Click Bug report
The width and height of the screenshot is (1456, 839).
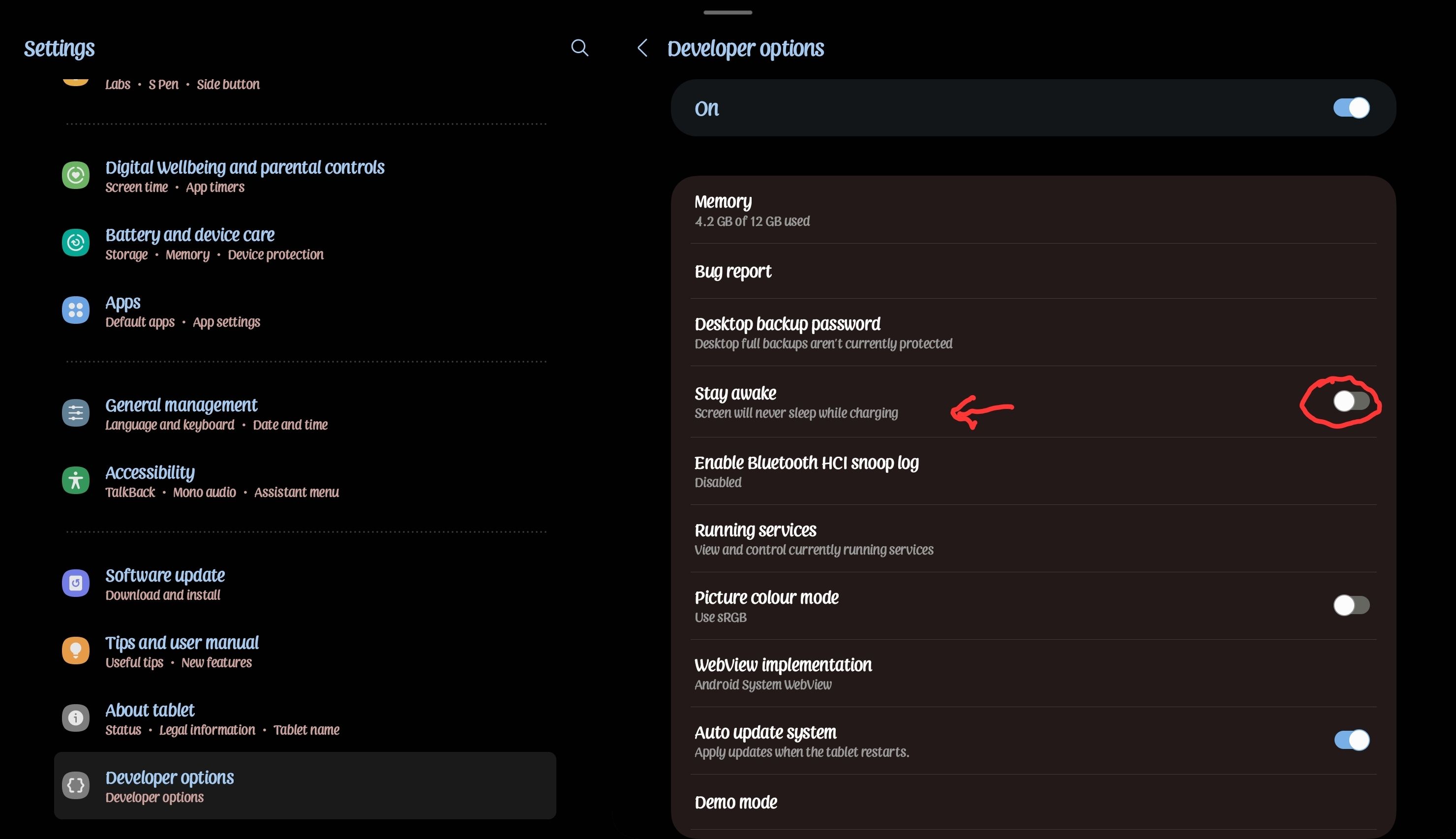[x=732, y=271]
